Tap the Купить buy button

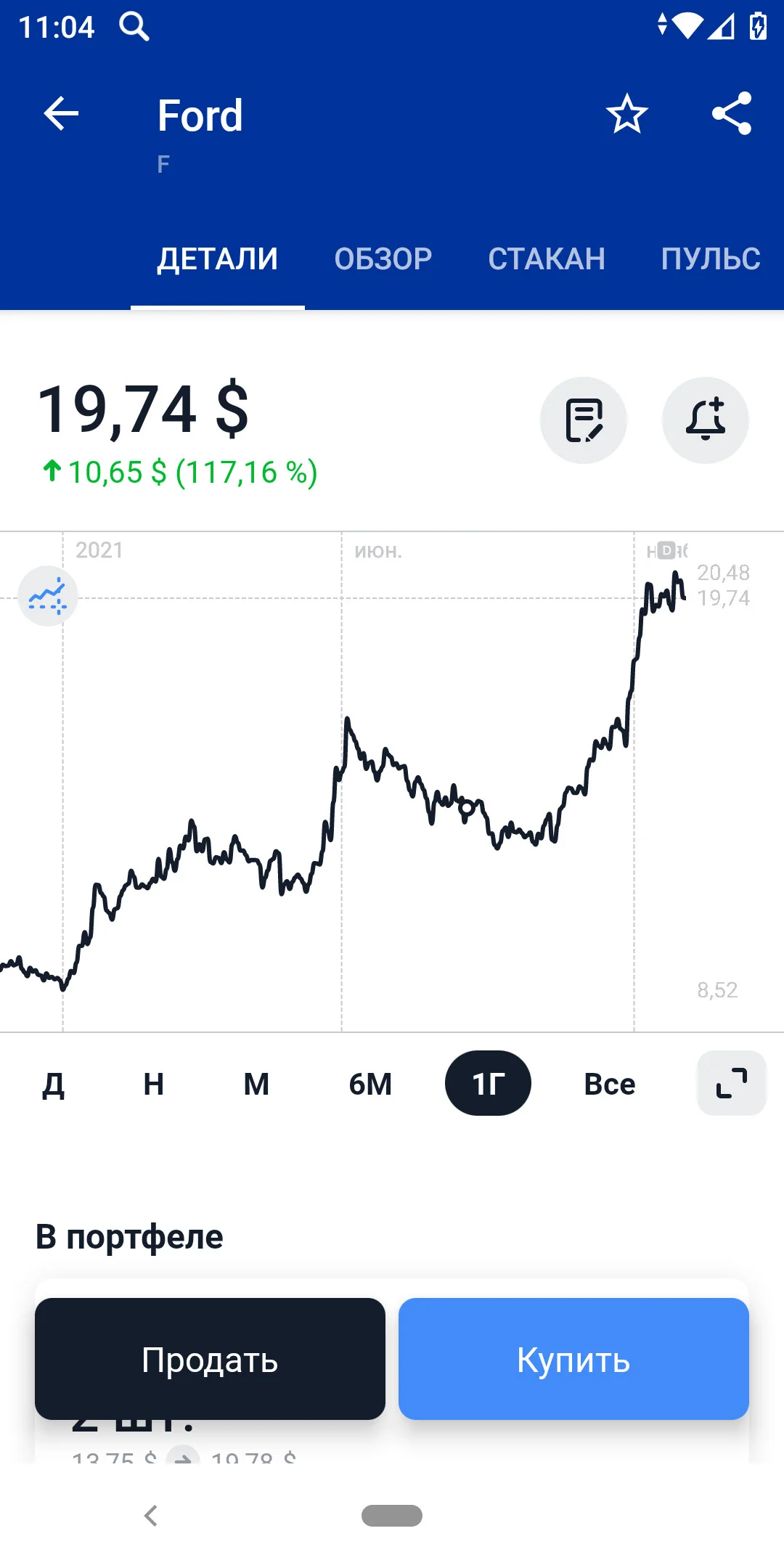click(x=573, y=1359)
